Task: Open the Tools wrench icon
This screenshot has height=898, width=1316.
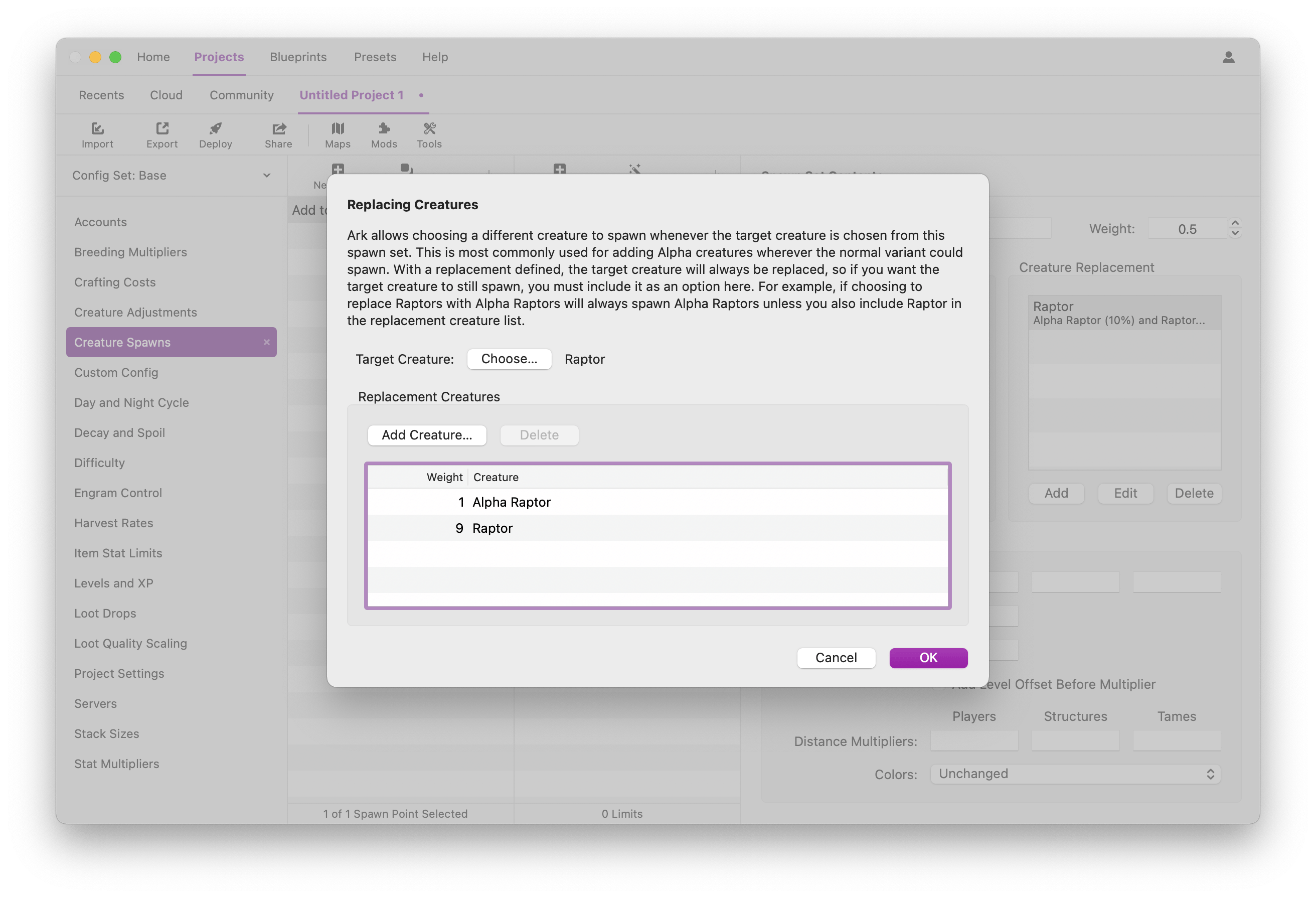Action: (429, 129)
